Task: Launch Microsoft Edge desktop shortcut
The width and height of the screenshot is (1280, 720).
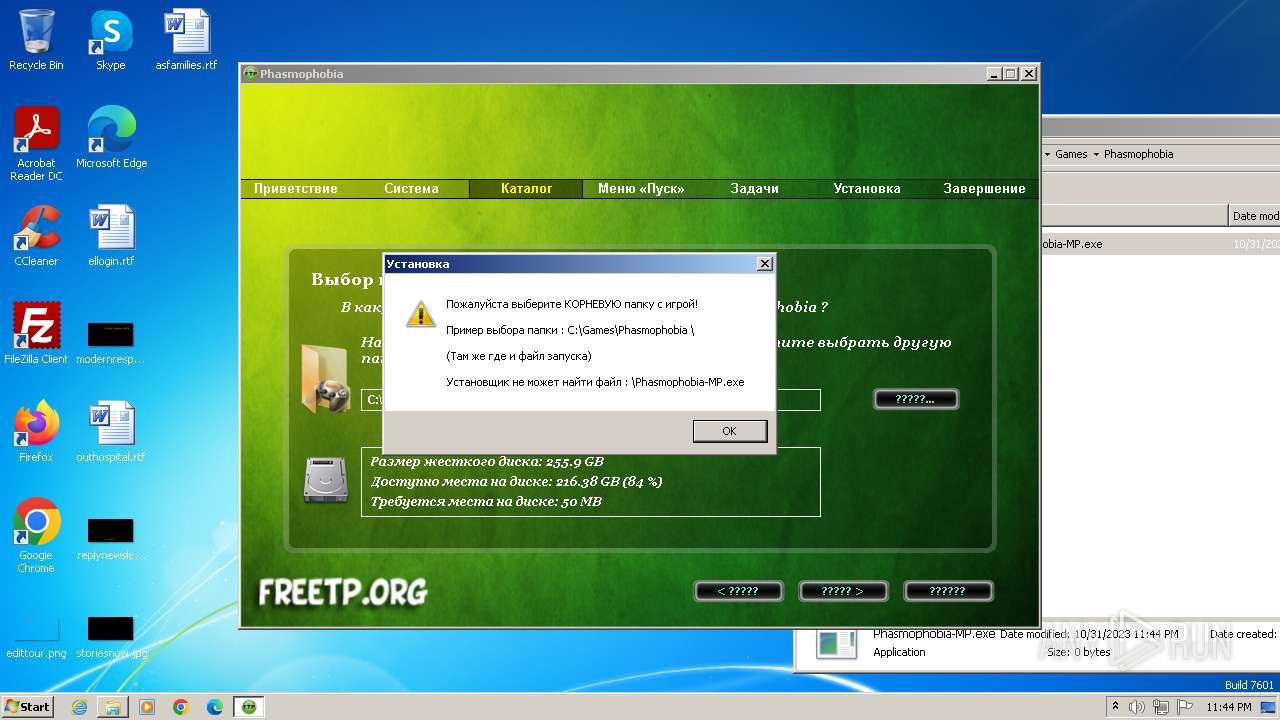Action: pos(111,138)
